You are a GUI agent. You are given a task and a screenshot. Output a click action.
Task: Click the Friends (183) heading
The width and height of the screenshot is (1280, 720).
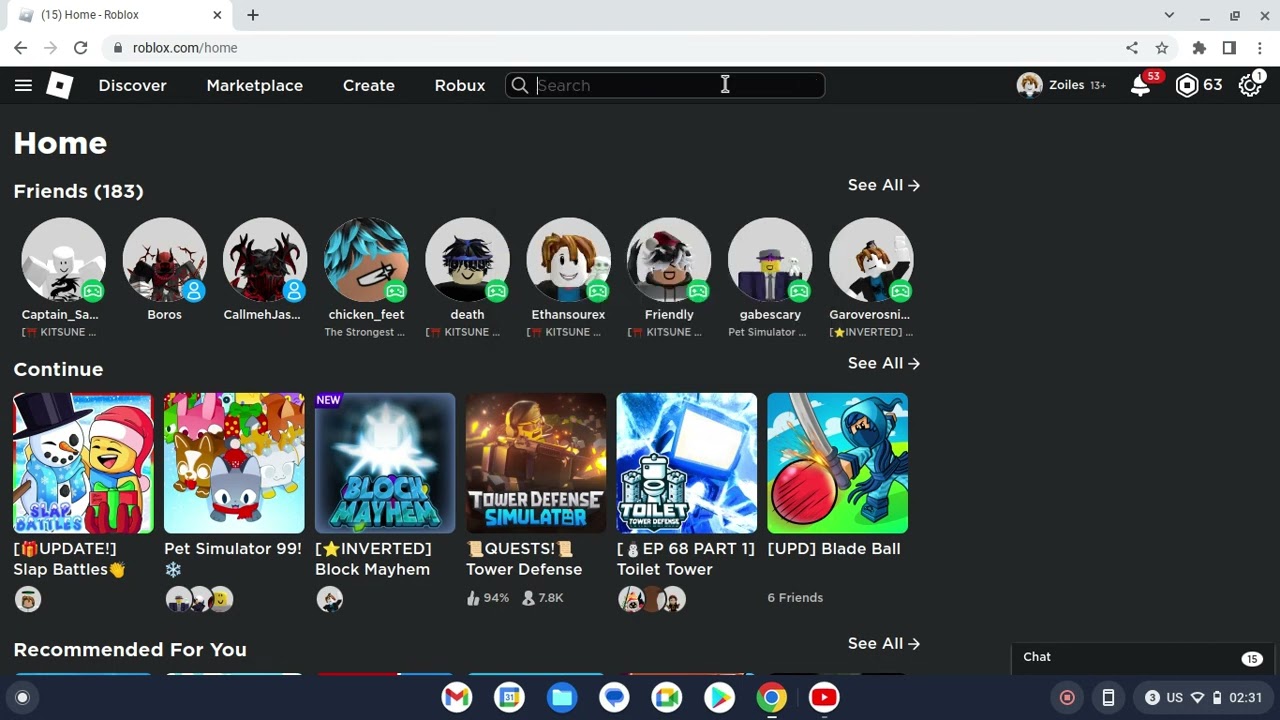click(78, 191)
